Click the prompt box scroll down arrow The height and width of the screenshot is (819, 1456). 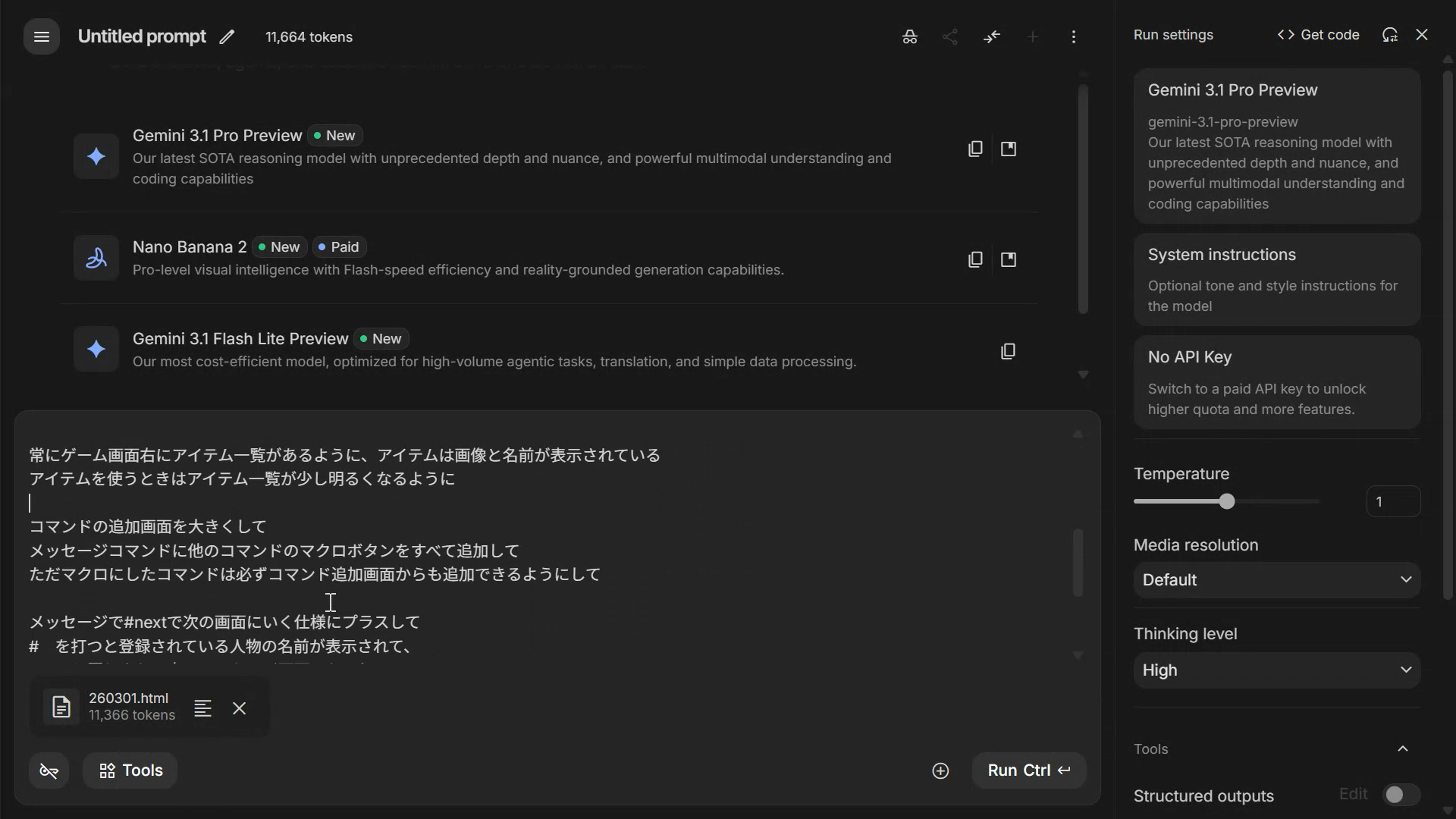pyautogui.click(x=1078, y=655)
